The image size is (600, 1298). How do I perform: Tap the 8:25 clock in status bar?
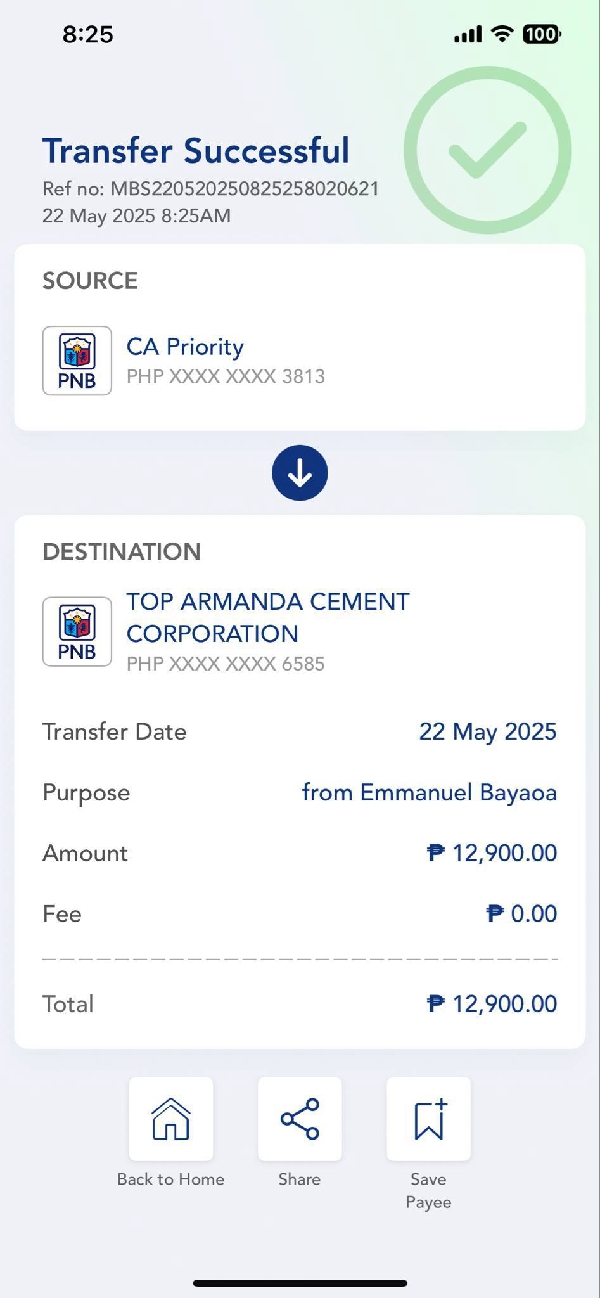point(88,34)
